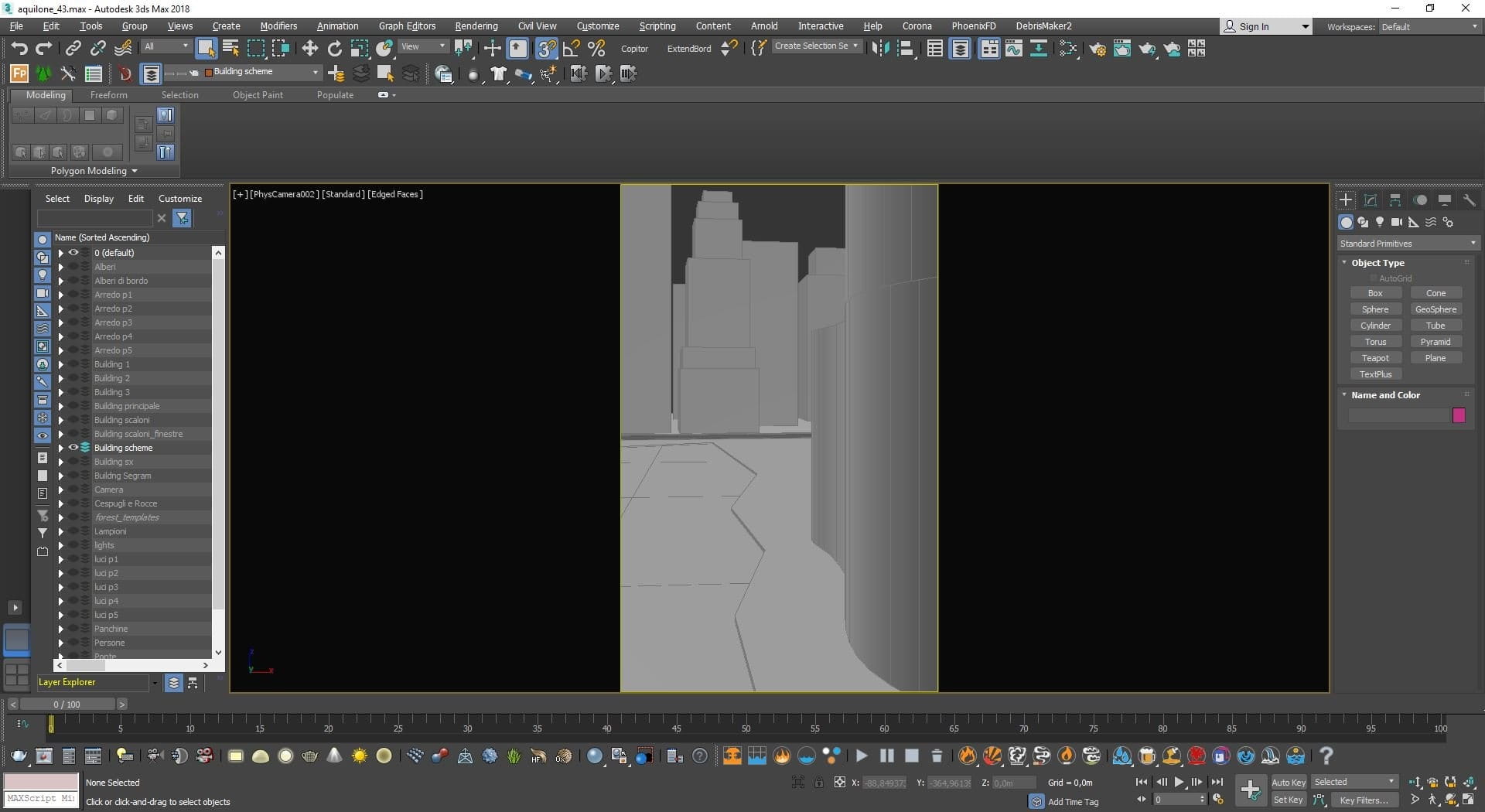This screenshot has width=1485, height=812.
Task: Click the filter funnel icon in Layer Explorer
Action: click(183, 218)
